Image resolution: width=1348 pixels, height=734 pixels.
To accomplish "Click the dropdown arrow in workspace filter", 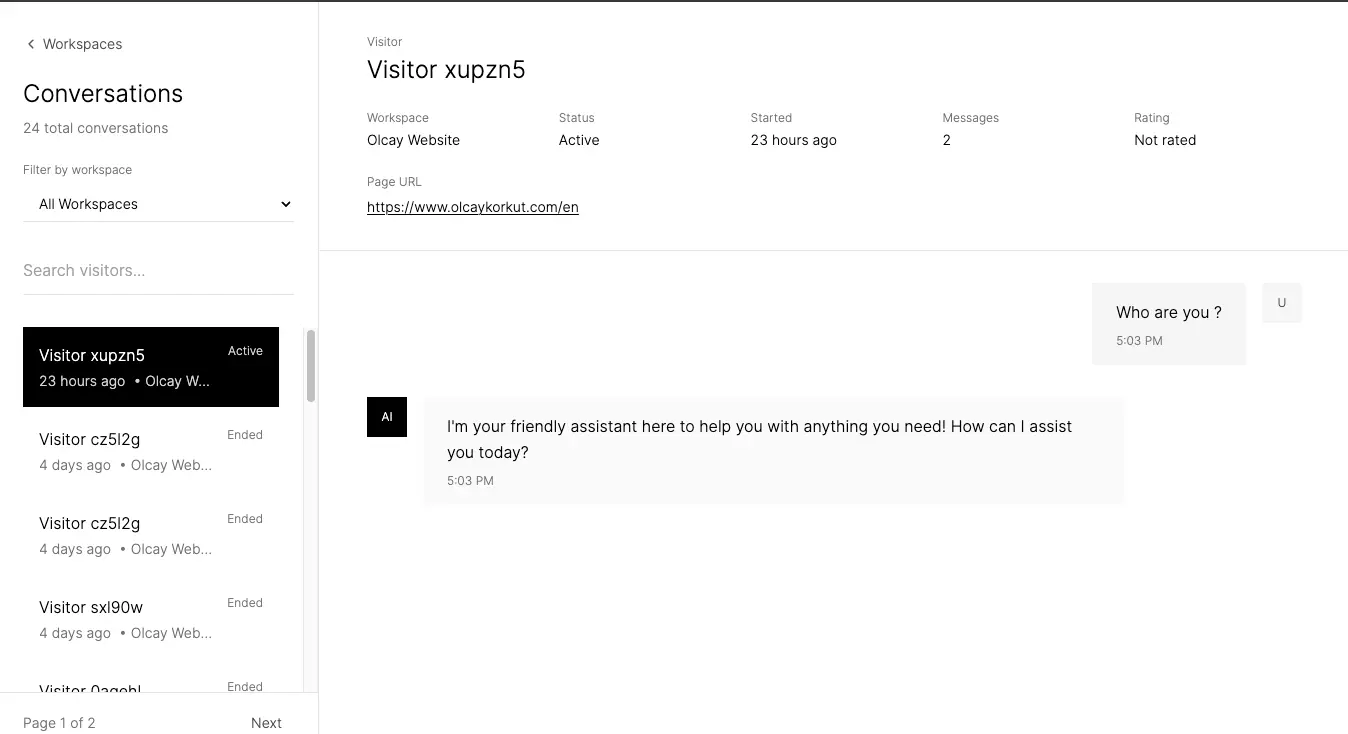I will [x=285, y=204].
